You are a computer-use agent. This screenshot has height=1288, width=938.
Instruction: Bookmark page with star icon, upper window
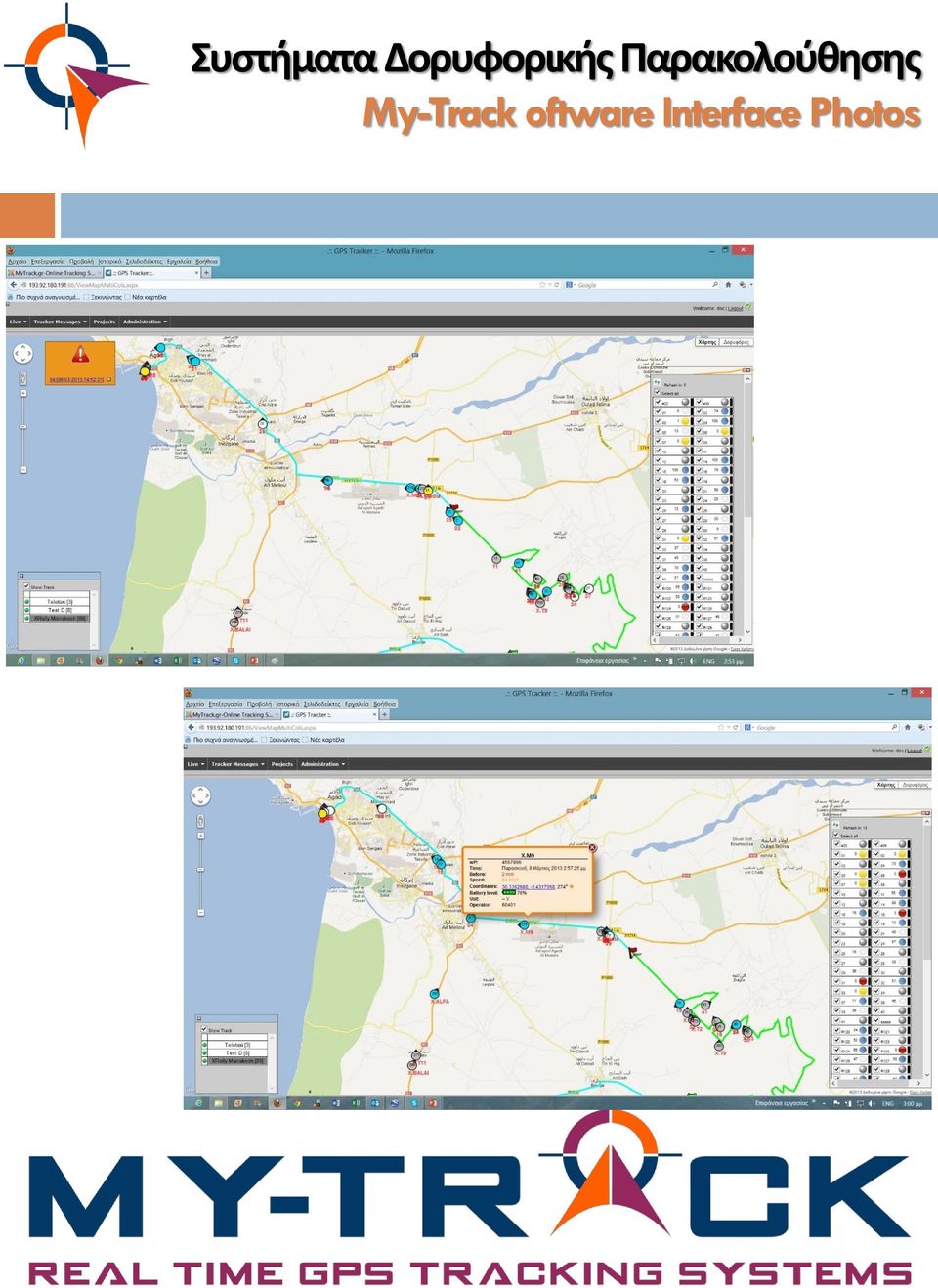point(542,285)
